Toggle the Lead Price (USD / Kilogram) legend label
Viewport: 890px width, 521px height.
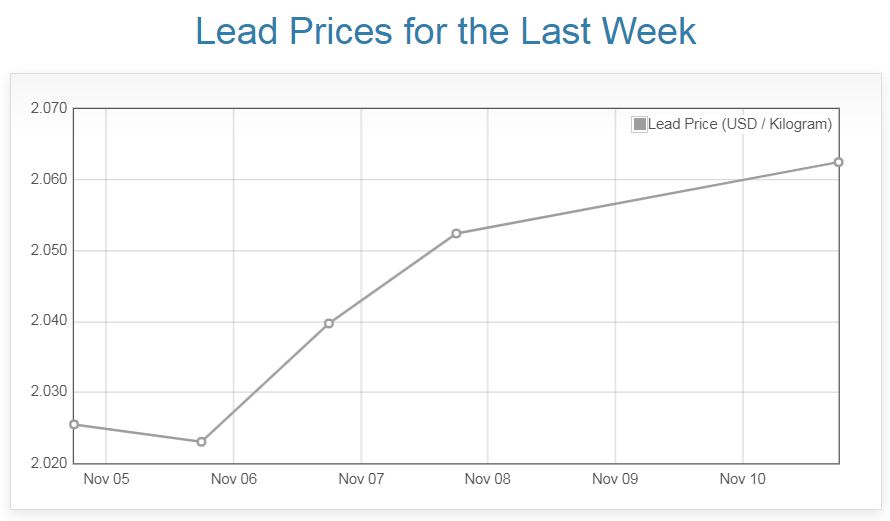(x=740, y=124)
